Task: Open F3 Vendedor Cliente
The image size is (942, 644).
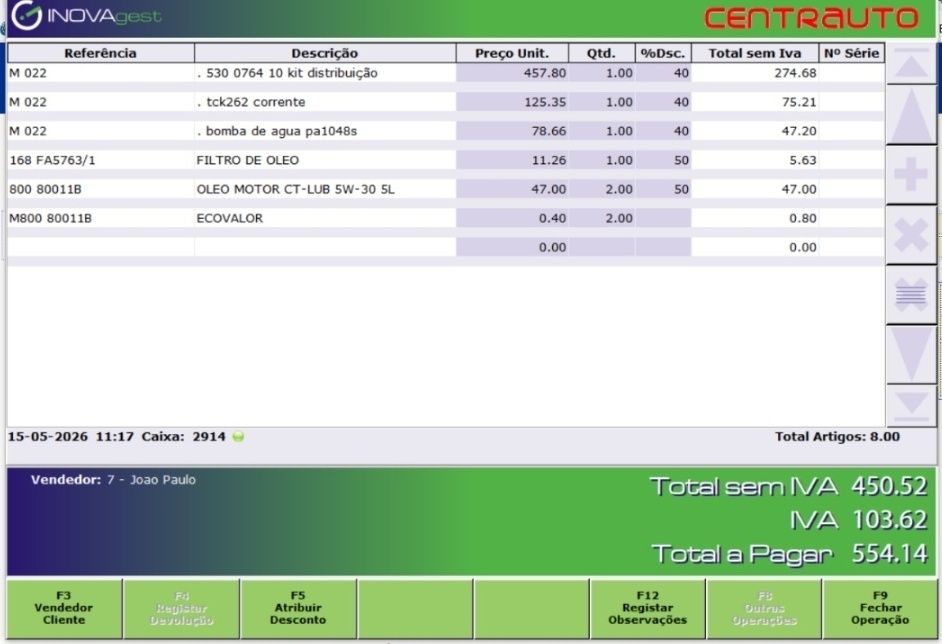Action: (64, 608)
